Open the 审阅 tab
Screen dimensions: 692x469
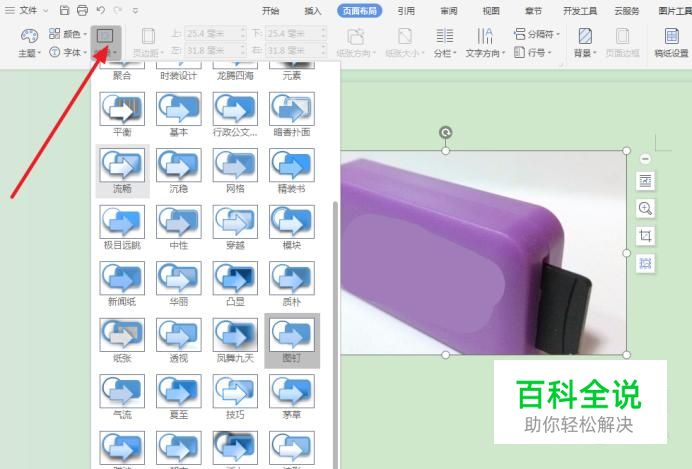coord(448,11)
